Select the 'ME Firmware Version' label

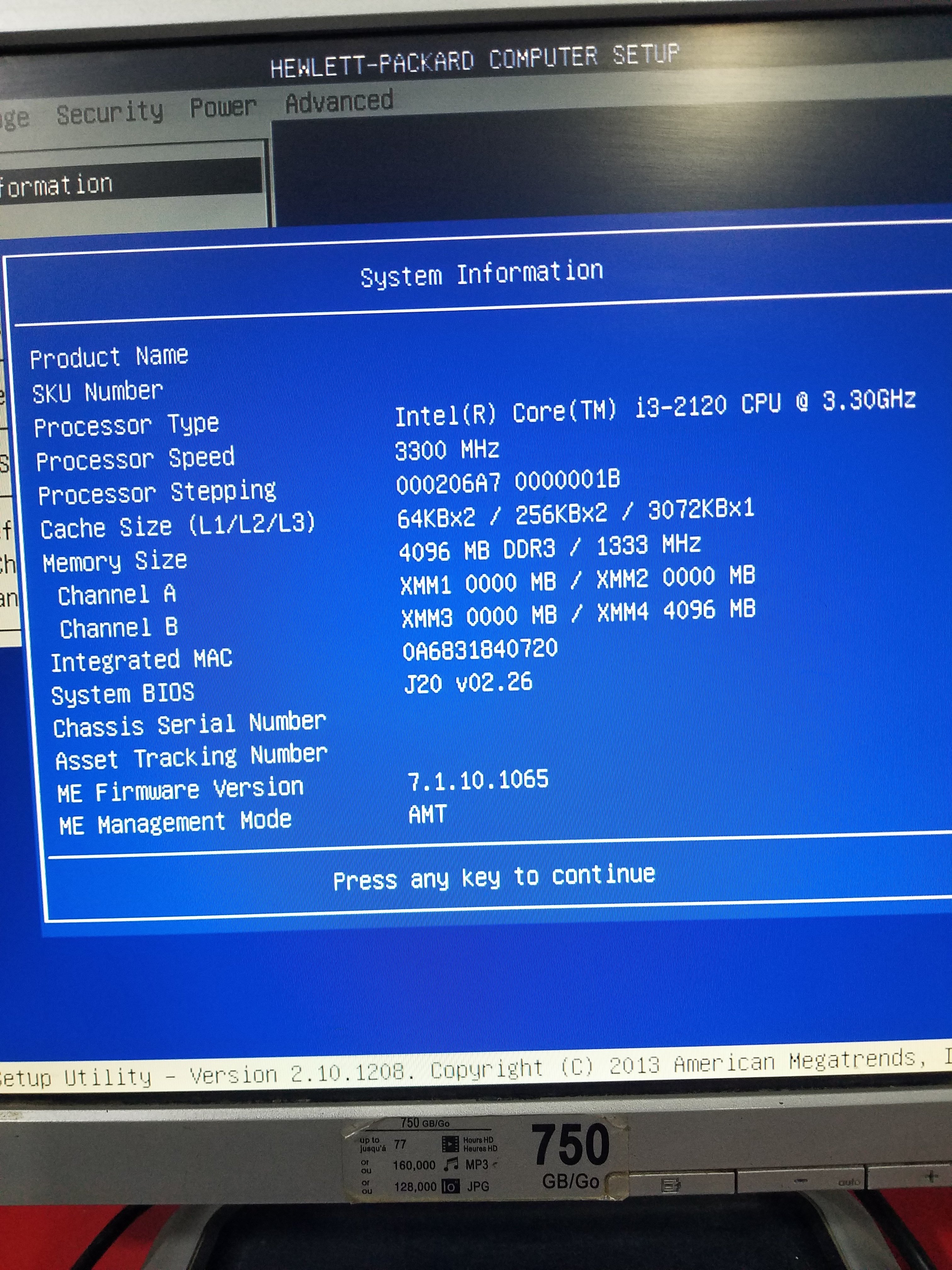(x=180, y=790)
